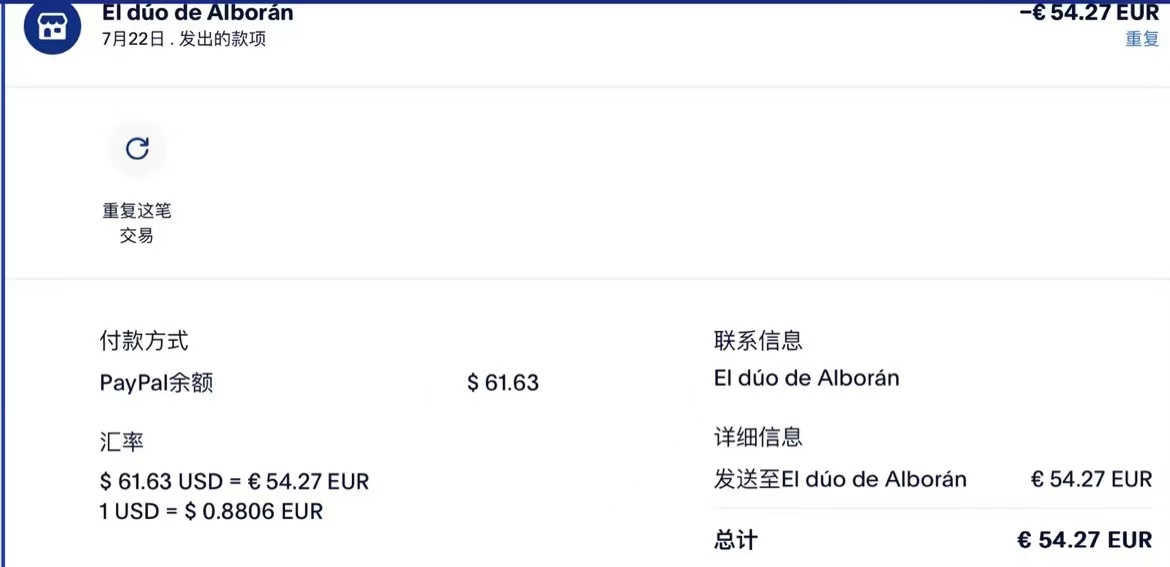Click the 付款方式 section heading
Viewport: 1170px width, 567px height.
144,341
